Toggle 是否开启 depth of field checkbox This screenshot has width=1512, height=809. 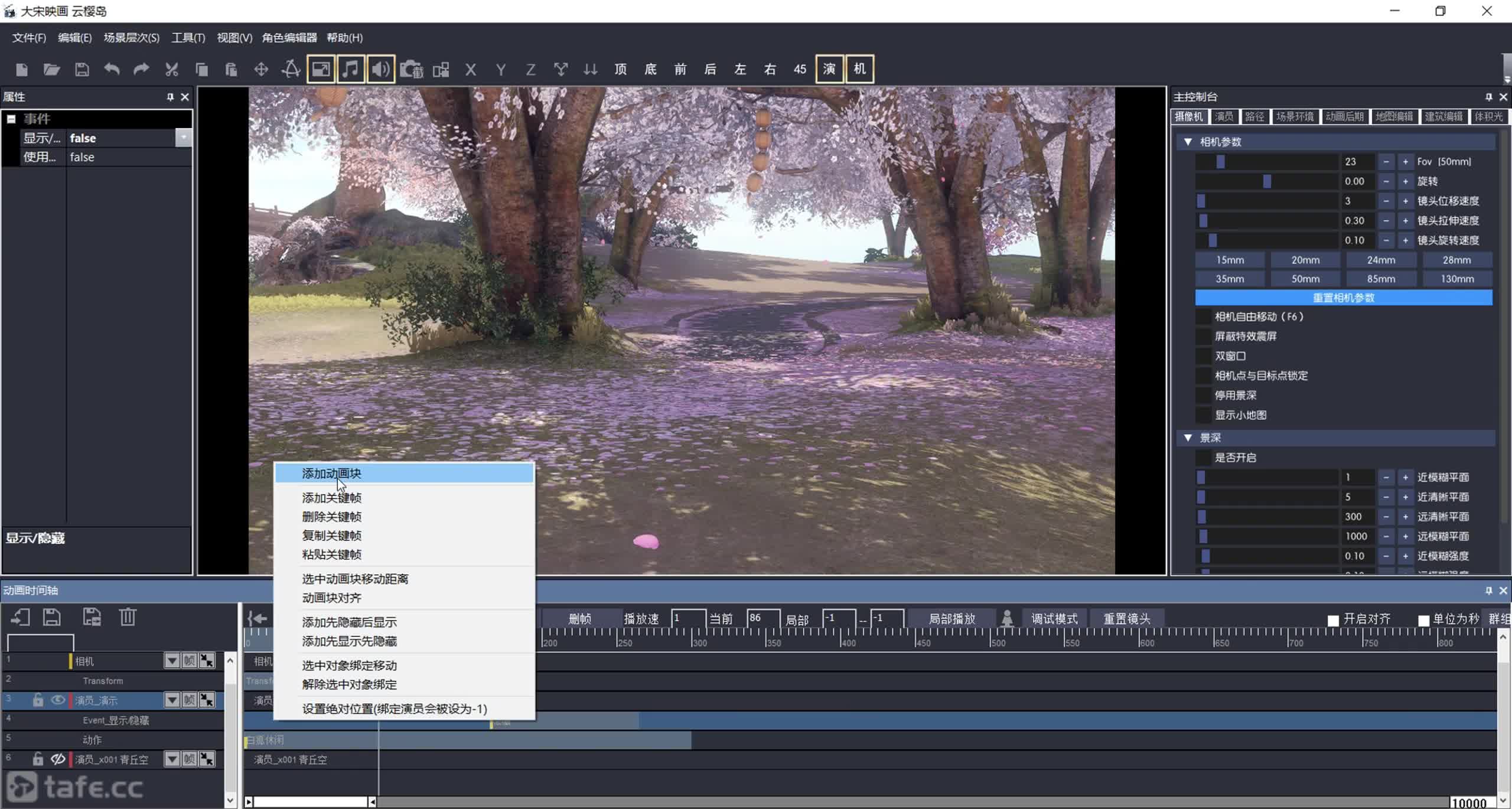(x=1203, y=458)
